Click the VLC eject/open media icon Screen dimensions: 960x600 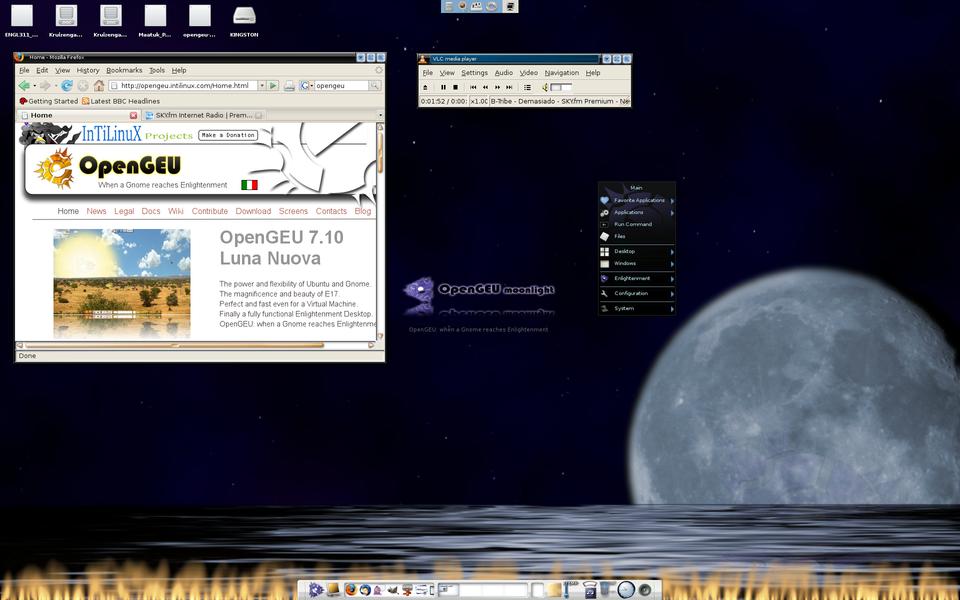[426, 87]
